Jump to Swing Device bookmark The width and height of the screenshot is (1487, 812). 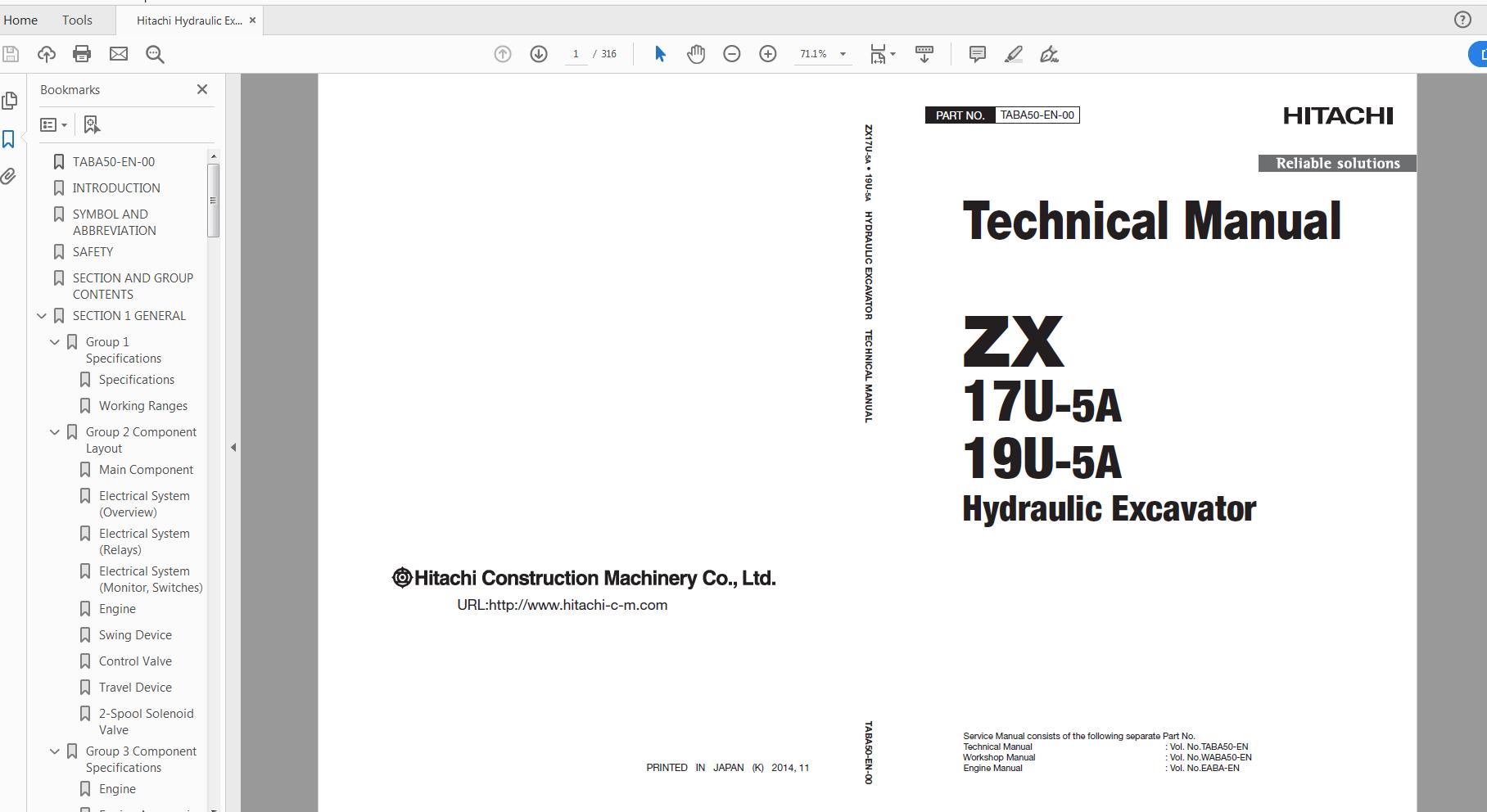[x=135, y=635]
